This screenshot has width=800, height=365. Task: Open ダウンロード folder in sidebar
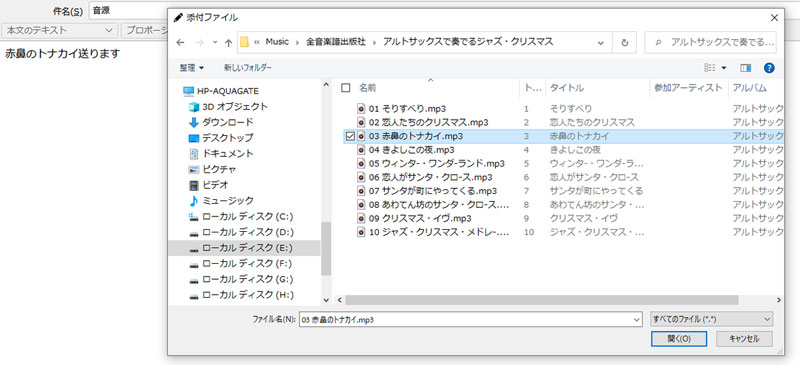pos(227,123)
